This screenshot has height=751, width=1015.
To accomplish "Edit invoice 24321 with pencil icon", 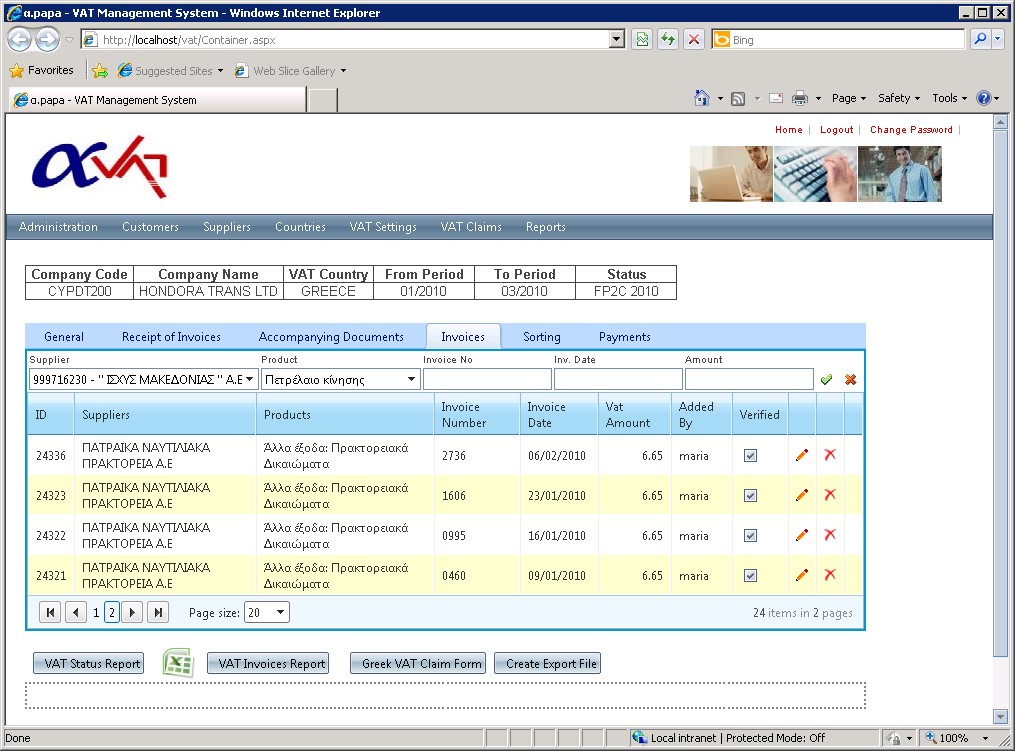I will 801,575.
